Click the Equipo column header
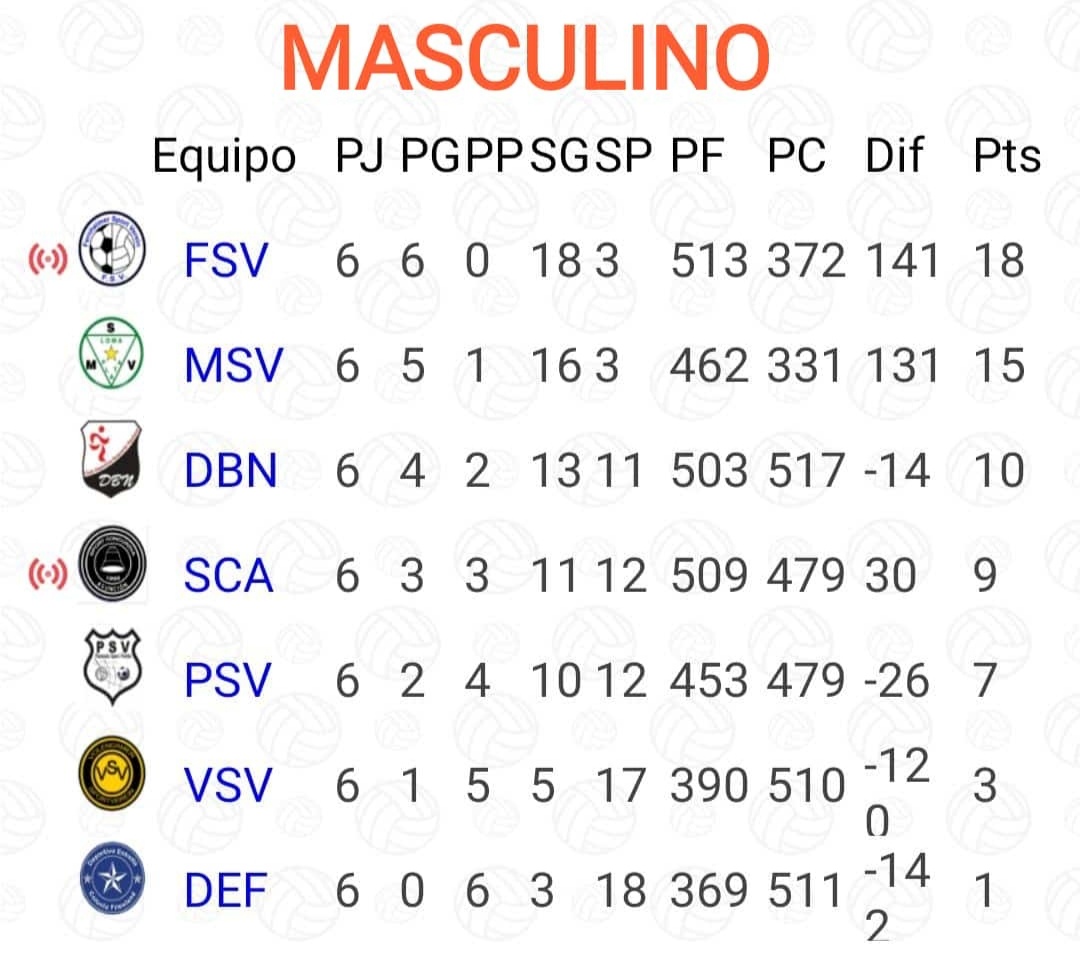The width and height of the screenshot is (1080, 961). 224,157
